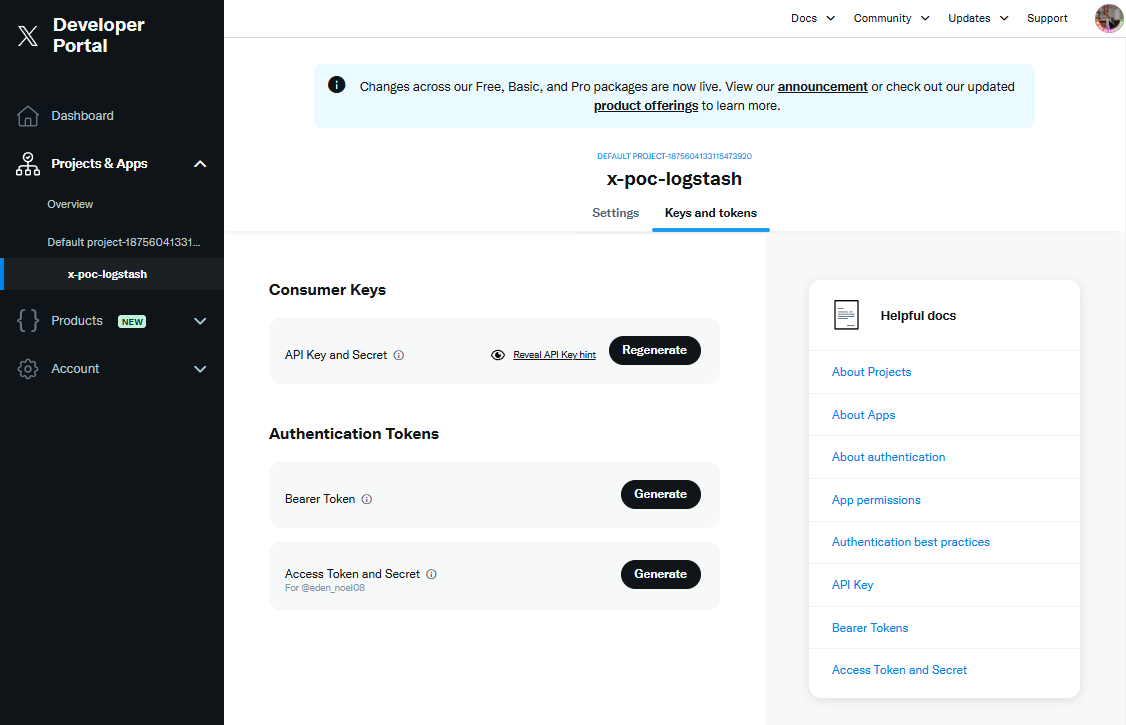Expand the Products section chevron
The image size is (1126, 725).
(200, 321)
